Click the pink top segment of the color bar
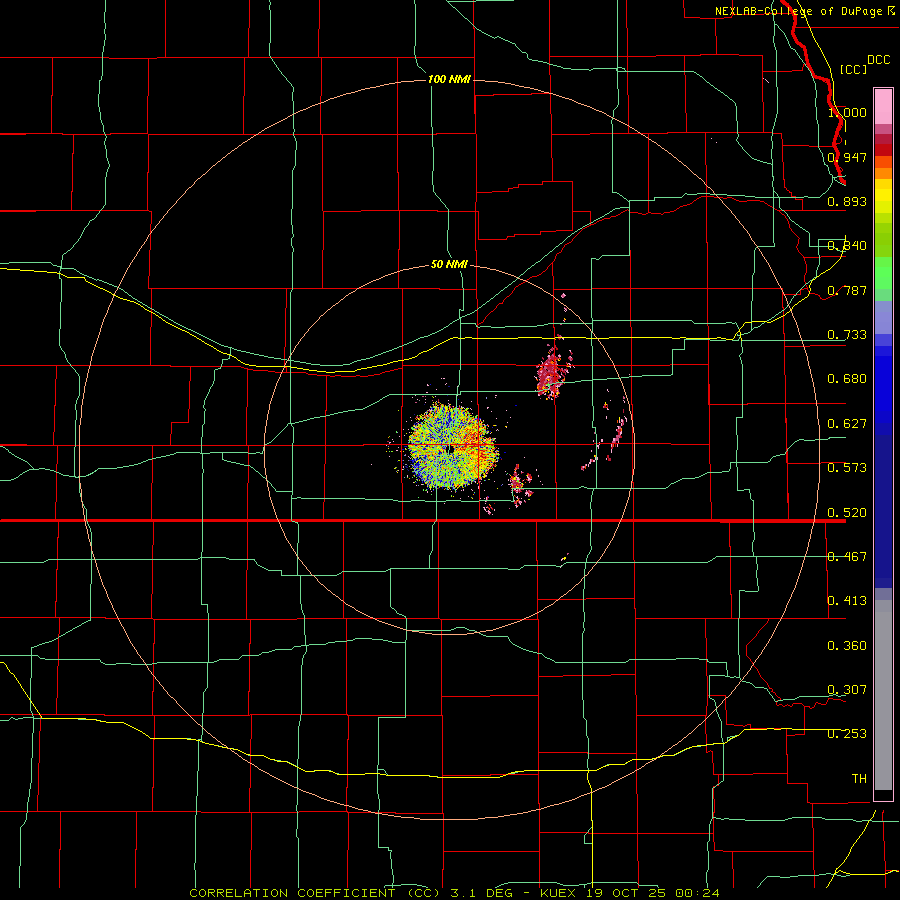The image size is (900, 900). click(883, 107)
